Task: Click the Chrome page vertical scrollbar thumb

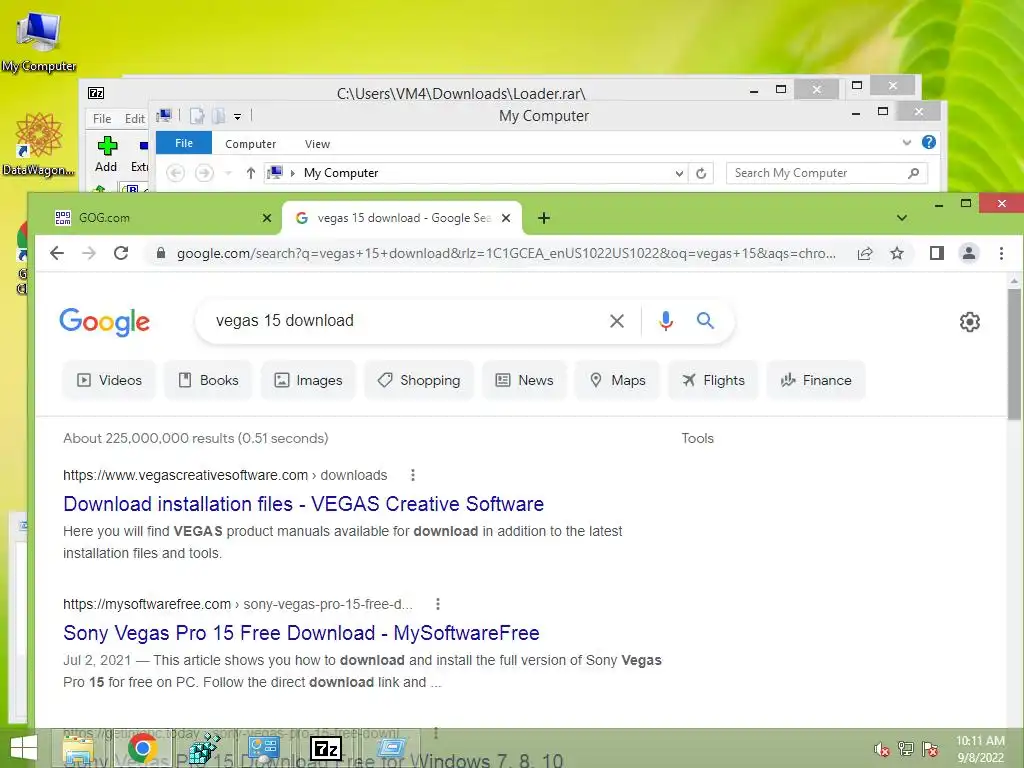Action: coord(1014,355)
